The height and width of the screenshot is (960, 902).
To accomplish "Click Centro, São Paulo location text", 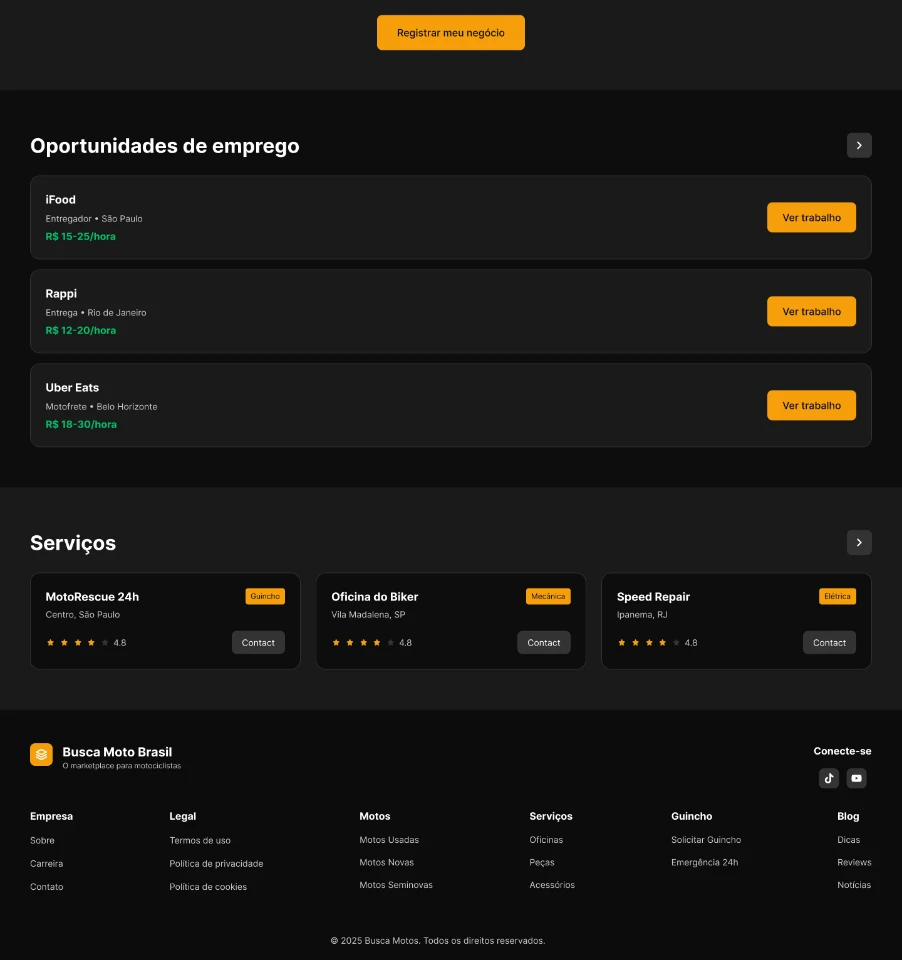I will [x=83, y=615].
